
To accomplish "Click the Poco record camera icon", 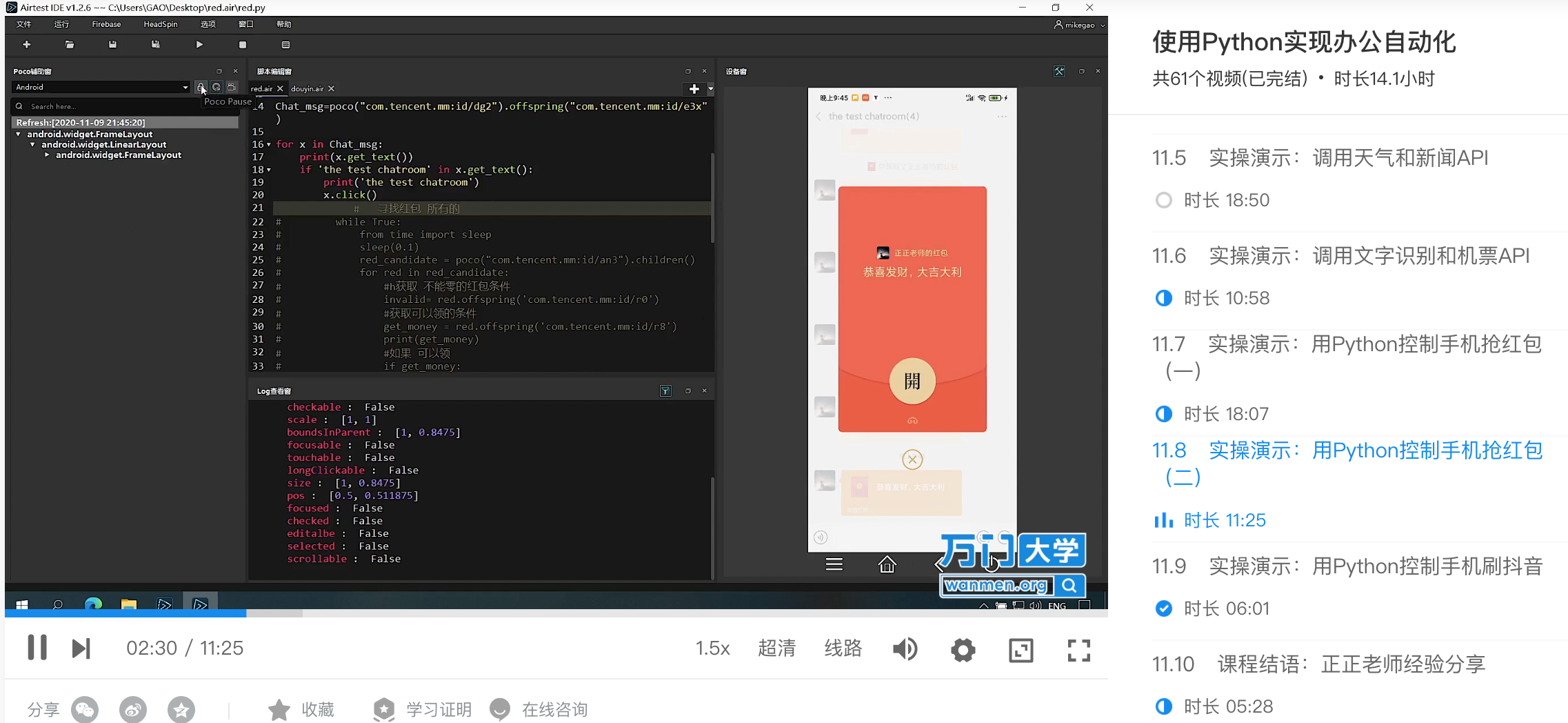I will (x=232, y=87).
